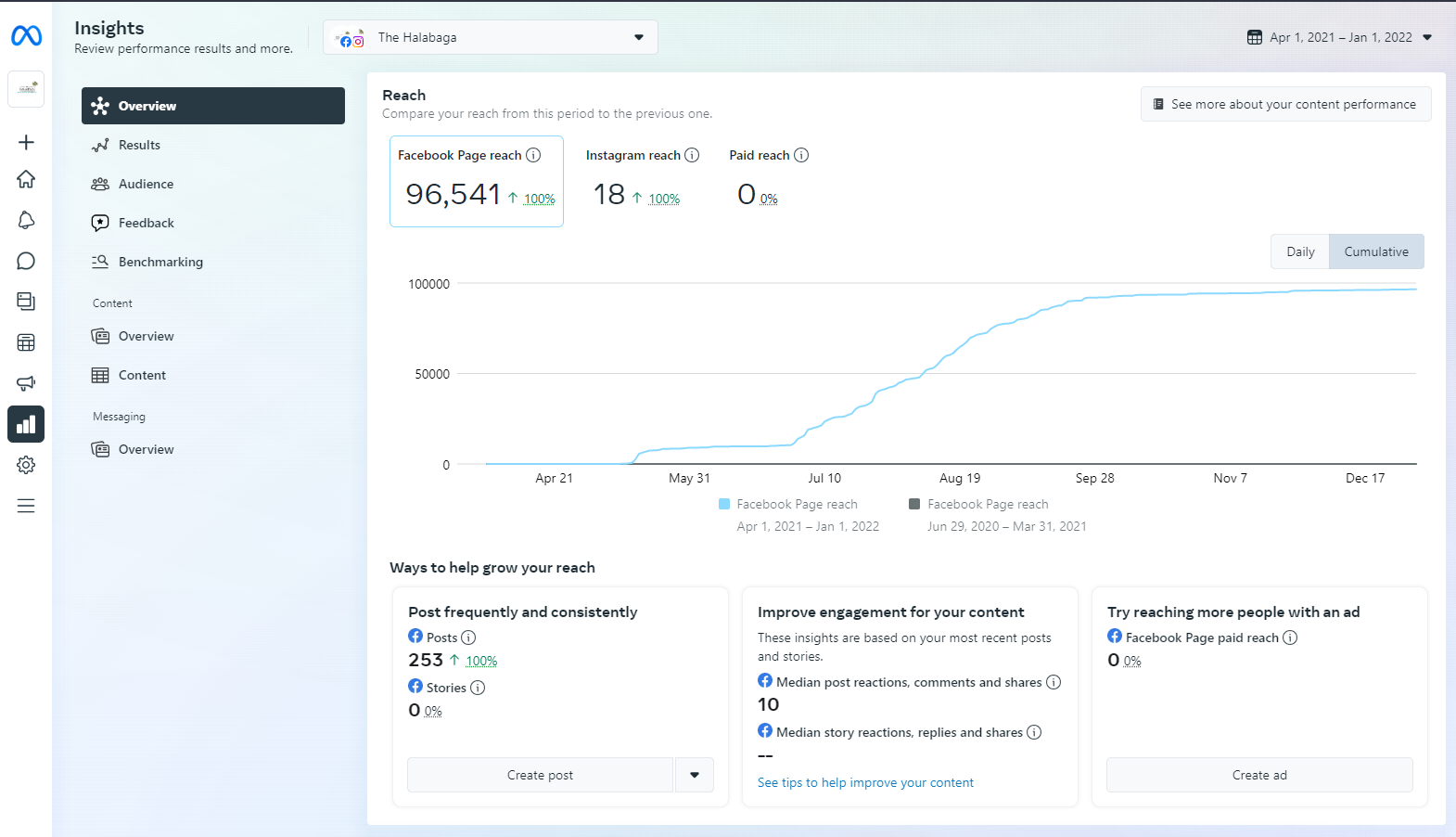Click info icon next to Paid reach
The width and height of the screenshot is (1456, 837).
click(x=801, y=155)
